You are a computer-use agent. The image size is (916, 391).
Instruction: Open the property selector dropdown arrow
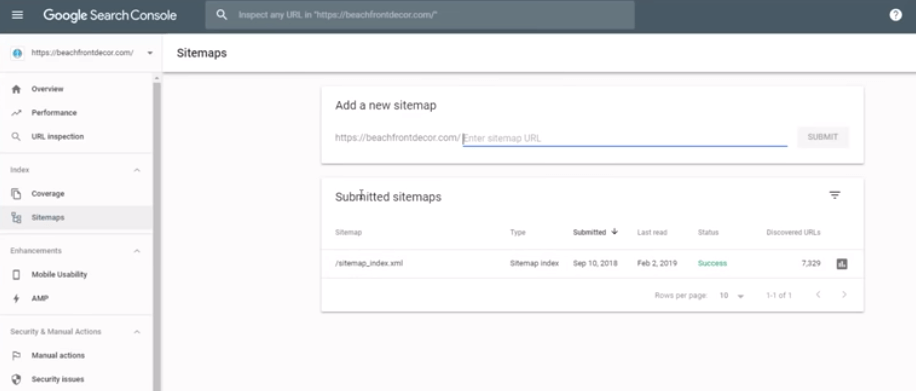(150, 53)
